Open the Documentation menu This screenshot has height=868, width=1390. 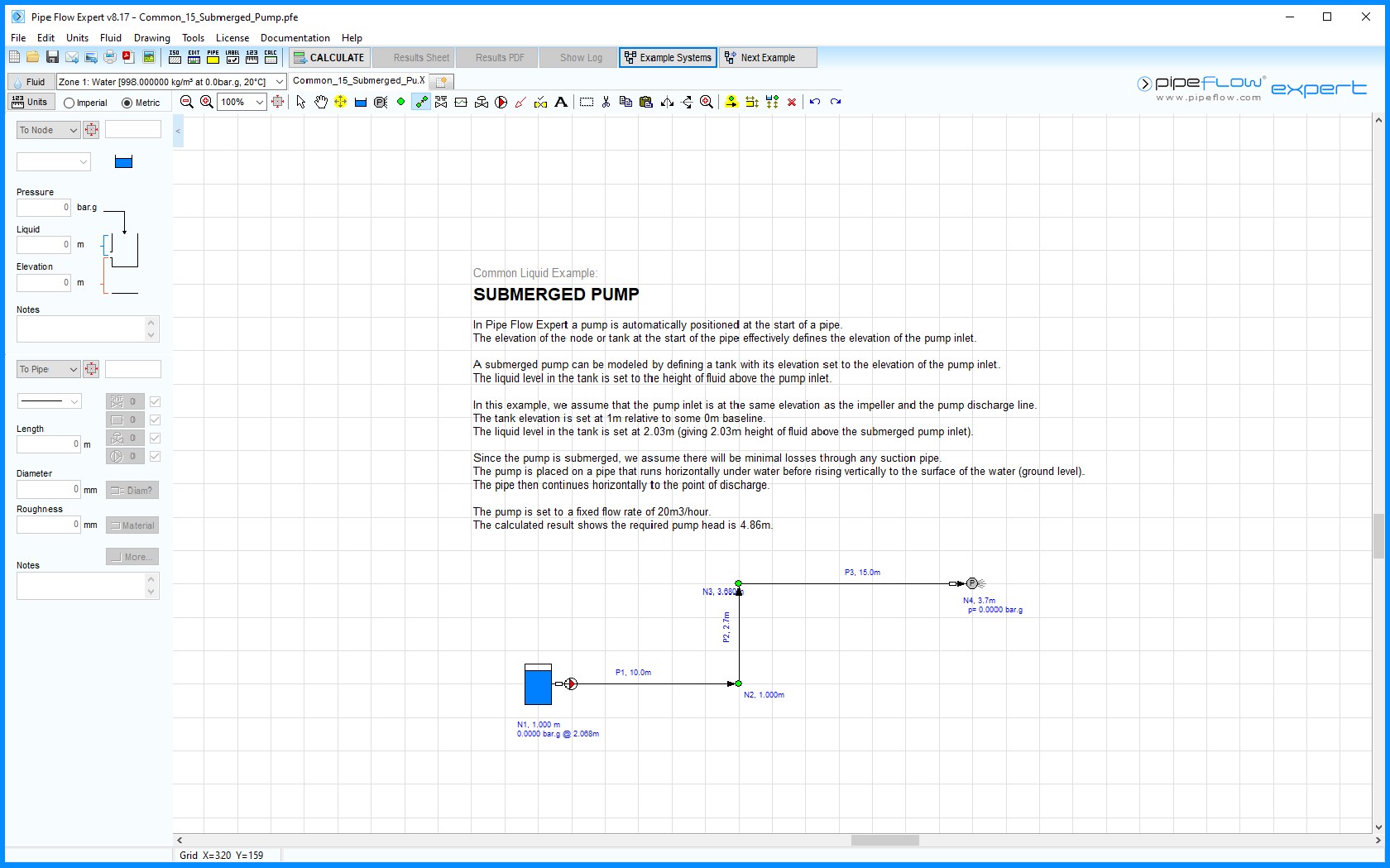click(x=295, y=37)
